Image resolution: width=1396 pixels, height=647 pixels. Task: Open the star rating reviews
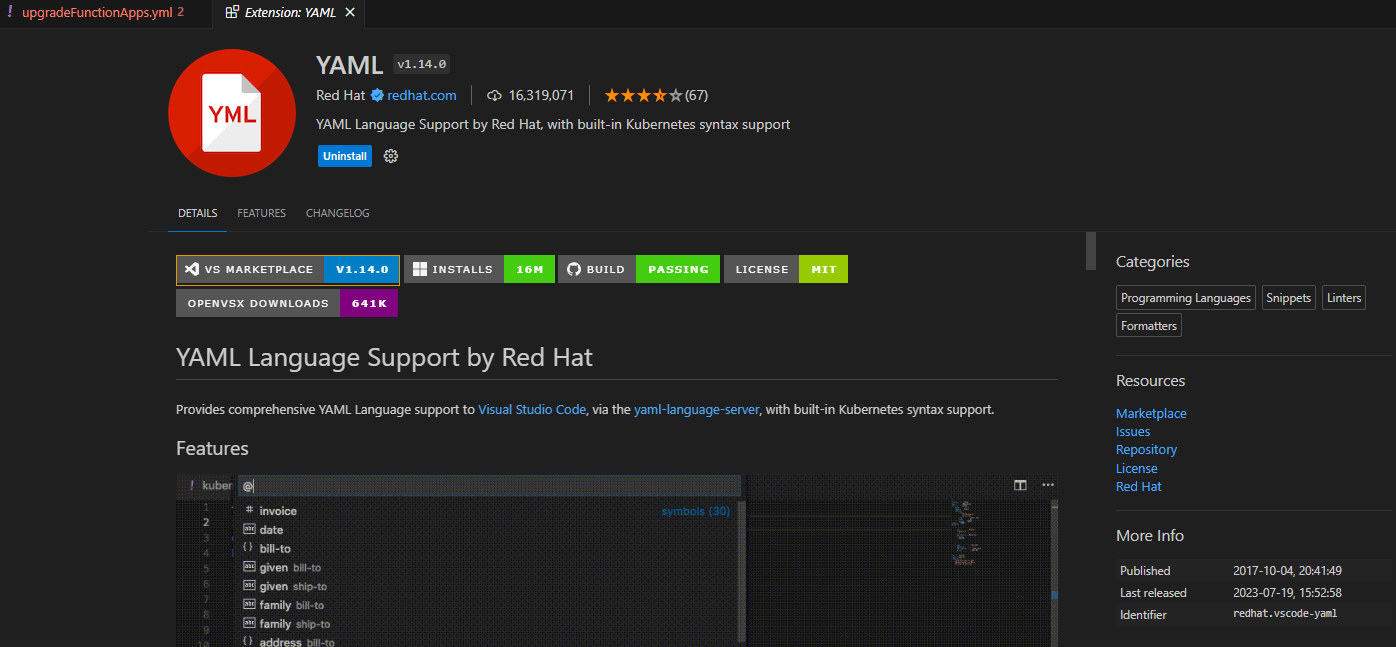click(656, 96)
